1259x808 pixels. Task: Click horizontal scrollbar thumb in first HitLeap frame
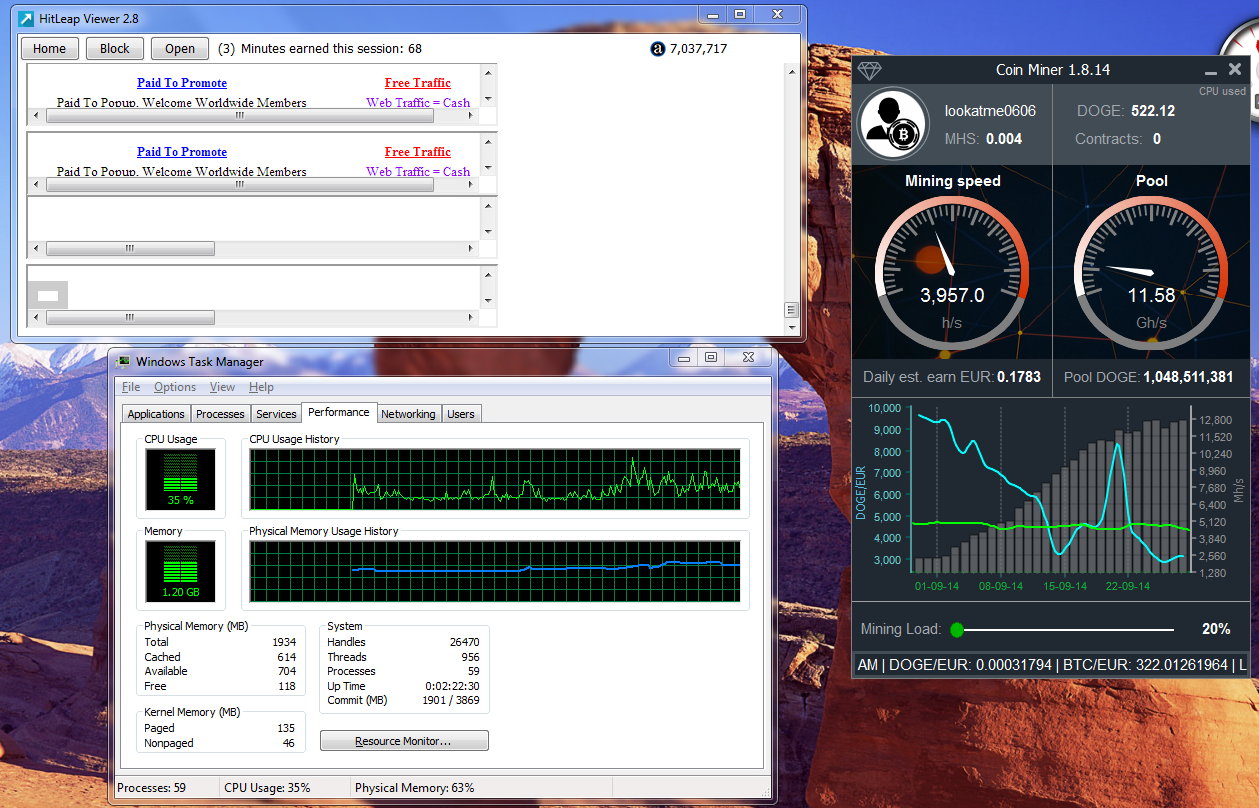pyautogui.click(x=240, y=115)
